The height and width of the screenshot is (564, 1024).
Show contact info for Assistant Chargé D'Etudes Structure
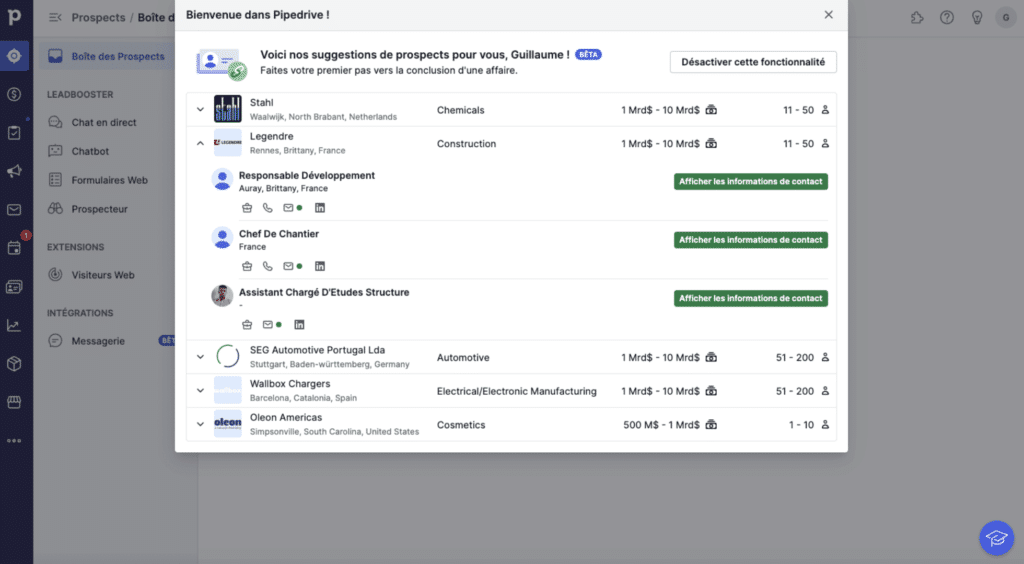[x=750, y=298]
